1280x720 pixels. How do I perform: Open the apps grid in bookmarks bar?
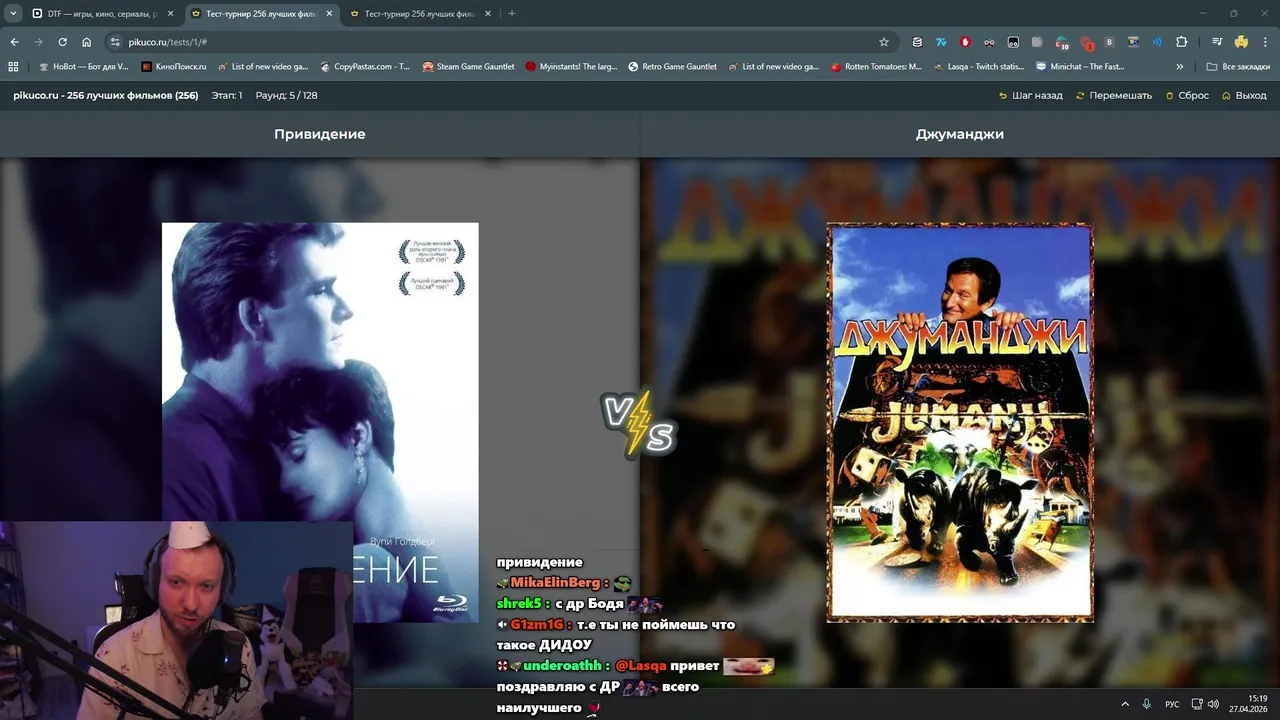13,67
